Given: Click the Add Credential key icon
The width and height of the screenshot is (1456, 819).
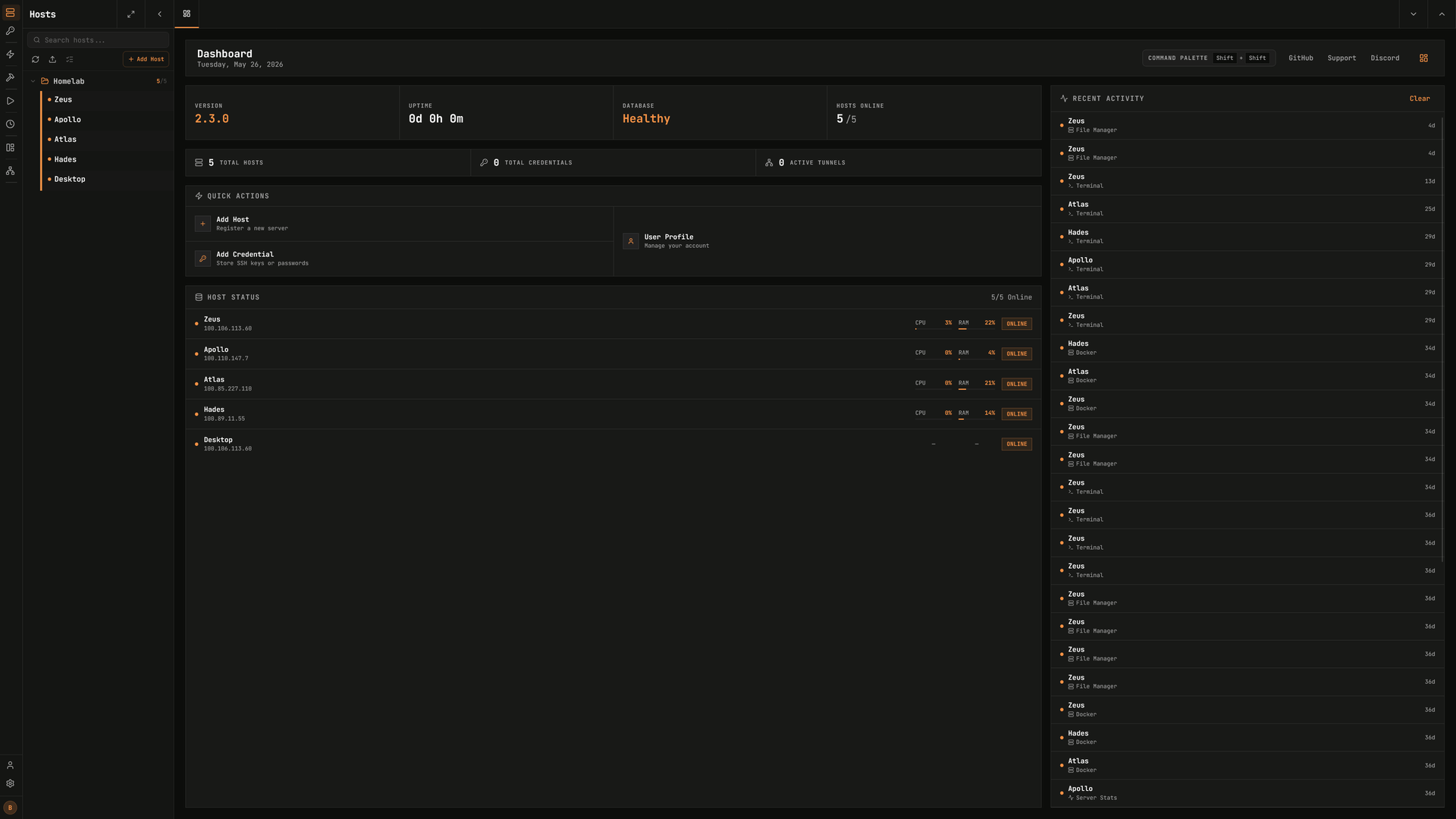Looking at the screenshot, I should [202, 259].
